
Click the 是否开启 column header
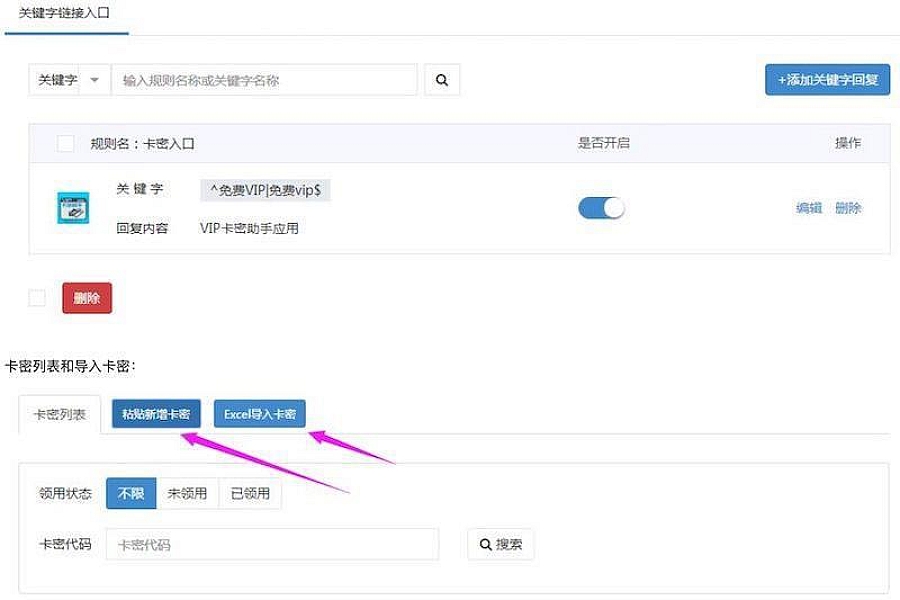603,143
